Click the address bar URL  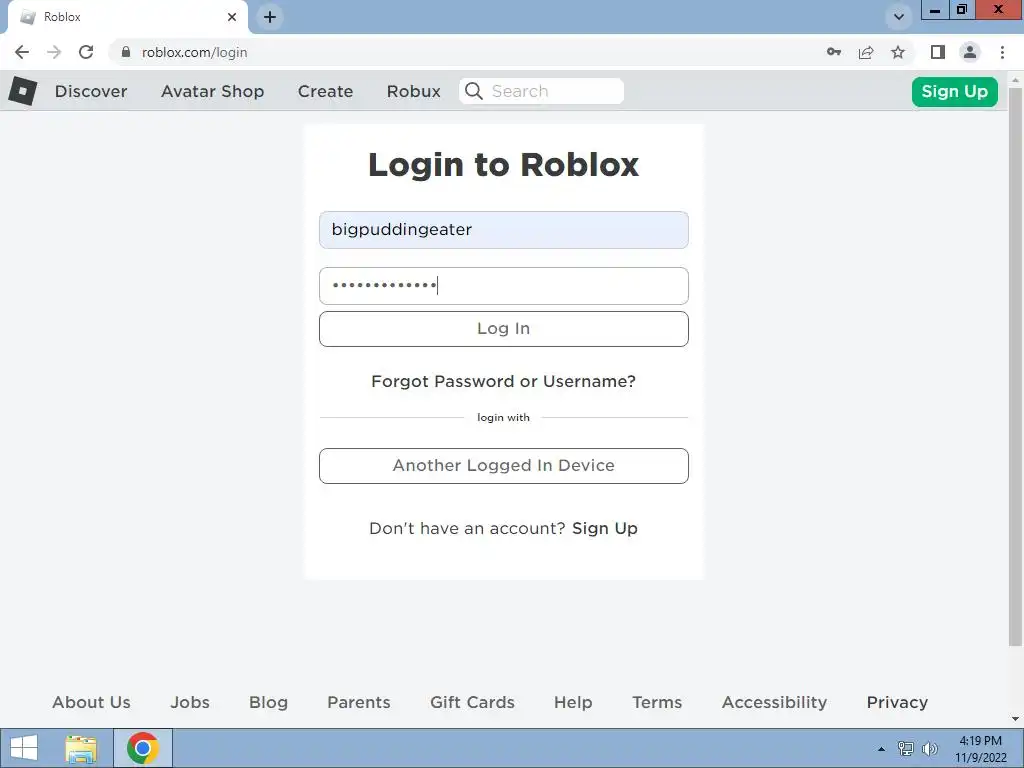[x=195, y=52]
